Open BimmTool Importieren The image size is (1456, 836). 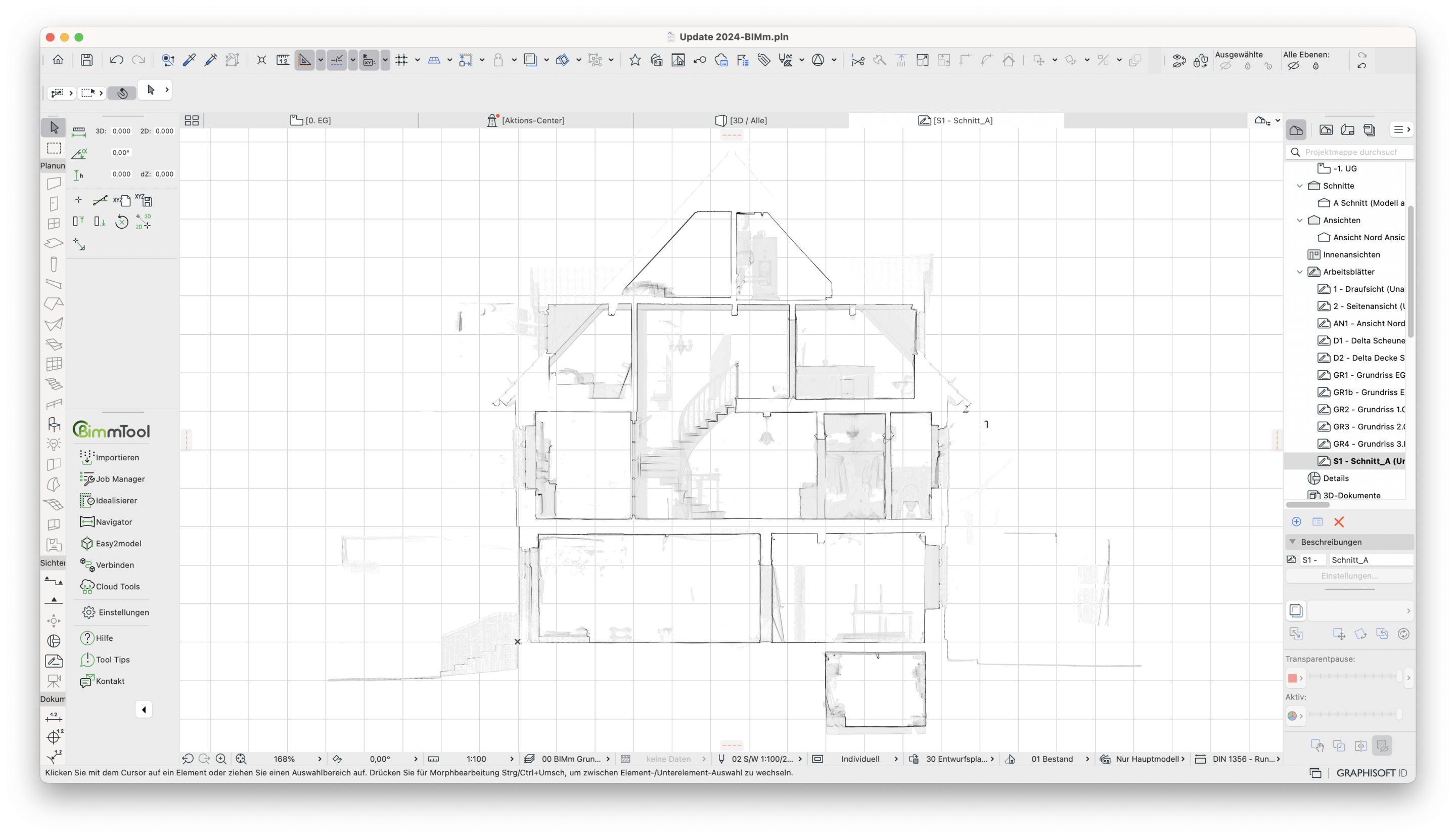pos(110,457)
